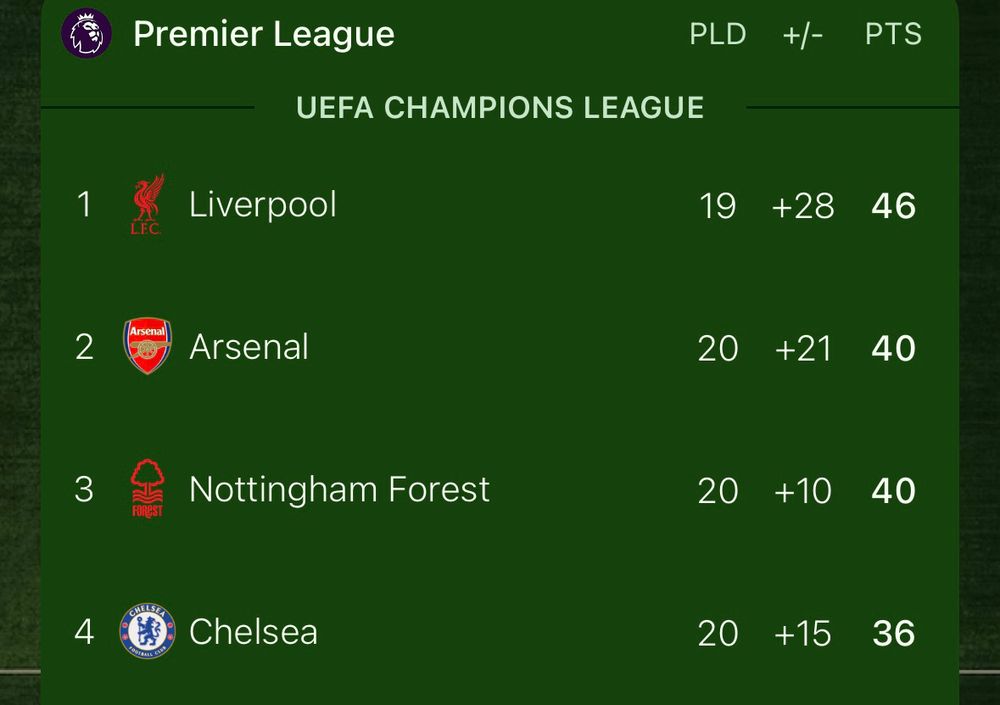Select the Arsenal club badge

(147, 346)
